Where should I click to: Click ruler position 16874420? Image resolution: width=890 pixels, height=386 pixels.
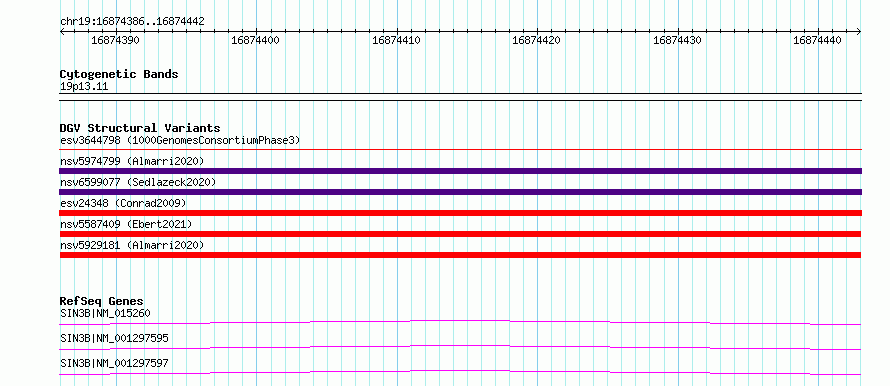coord(536,41)
